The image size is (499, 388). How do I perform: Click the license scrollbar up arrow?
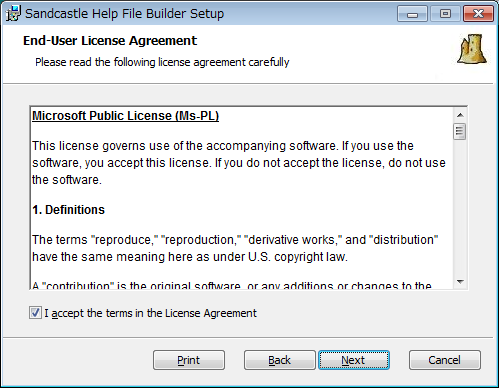click(460, 115)
